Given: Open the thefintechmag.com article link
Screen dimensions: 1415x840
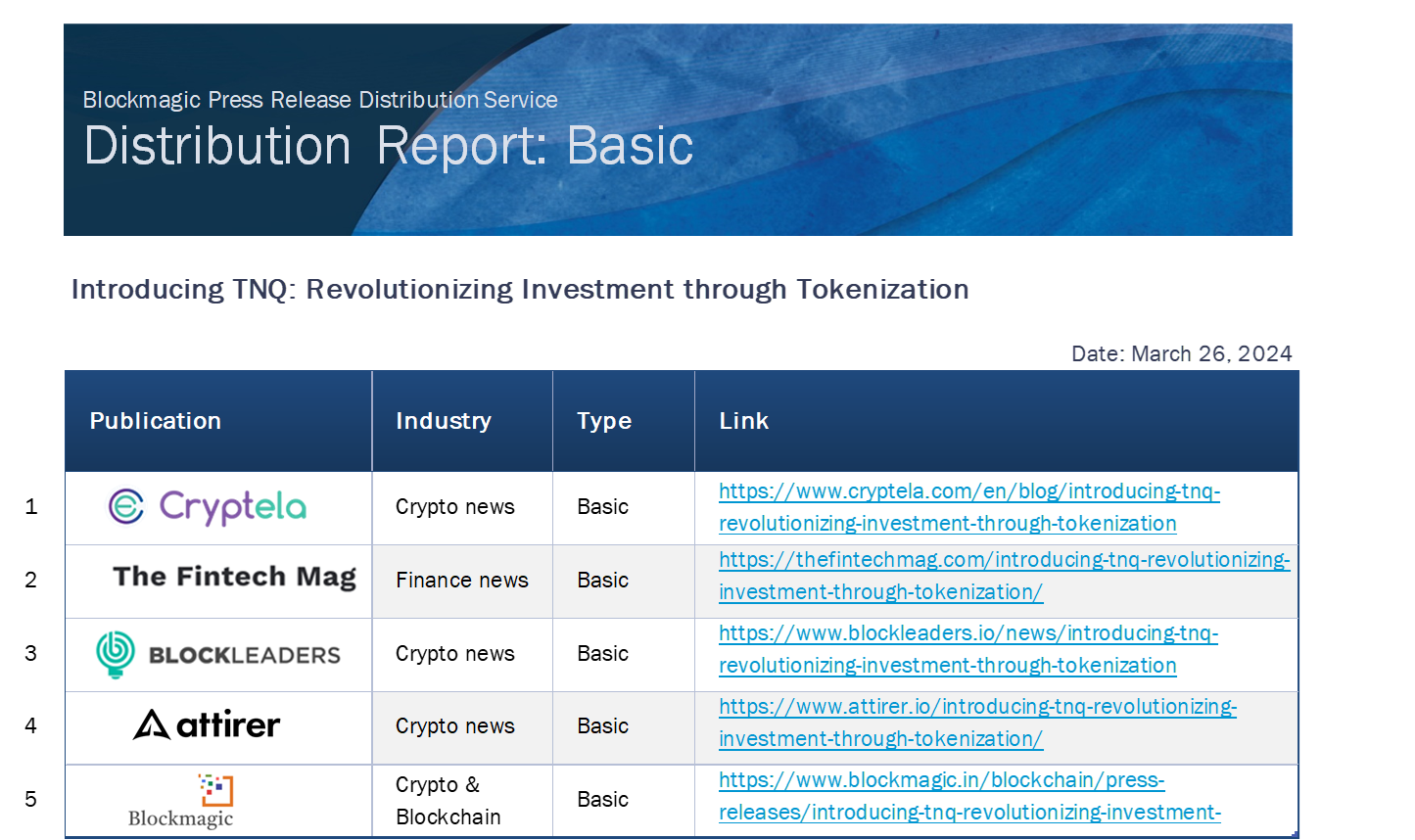Looking at the screenshot, I should tap(1004, 576).
